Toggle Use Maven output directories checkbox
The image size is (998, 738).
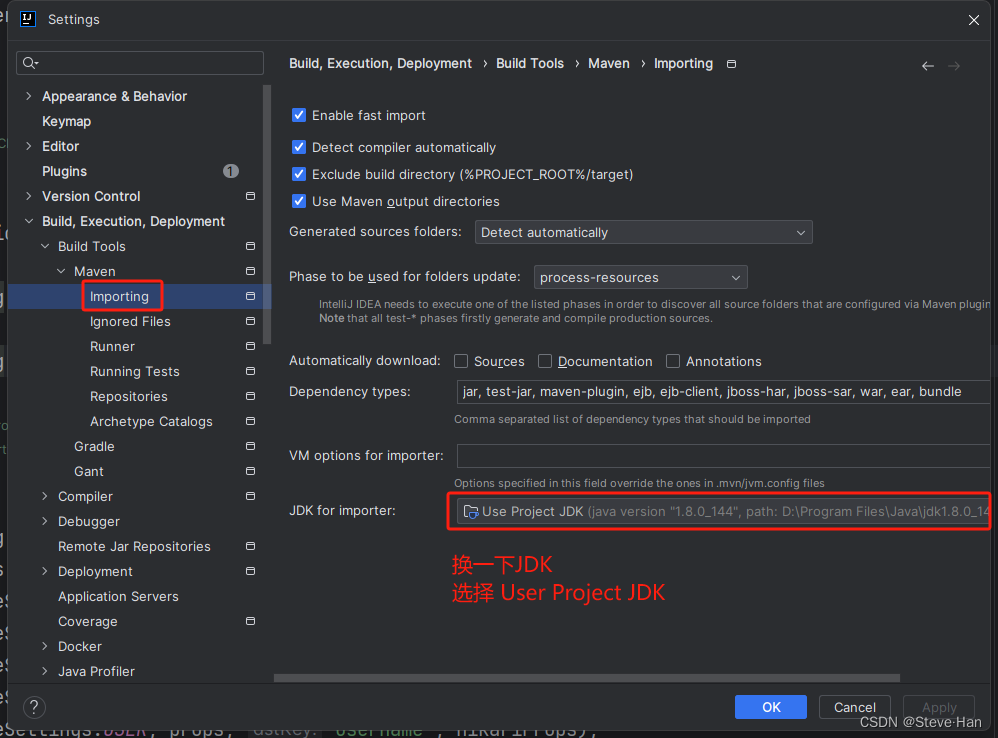click(299, 201)
